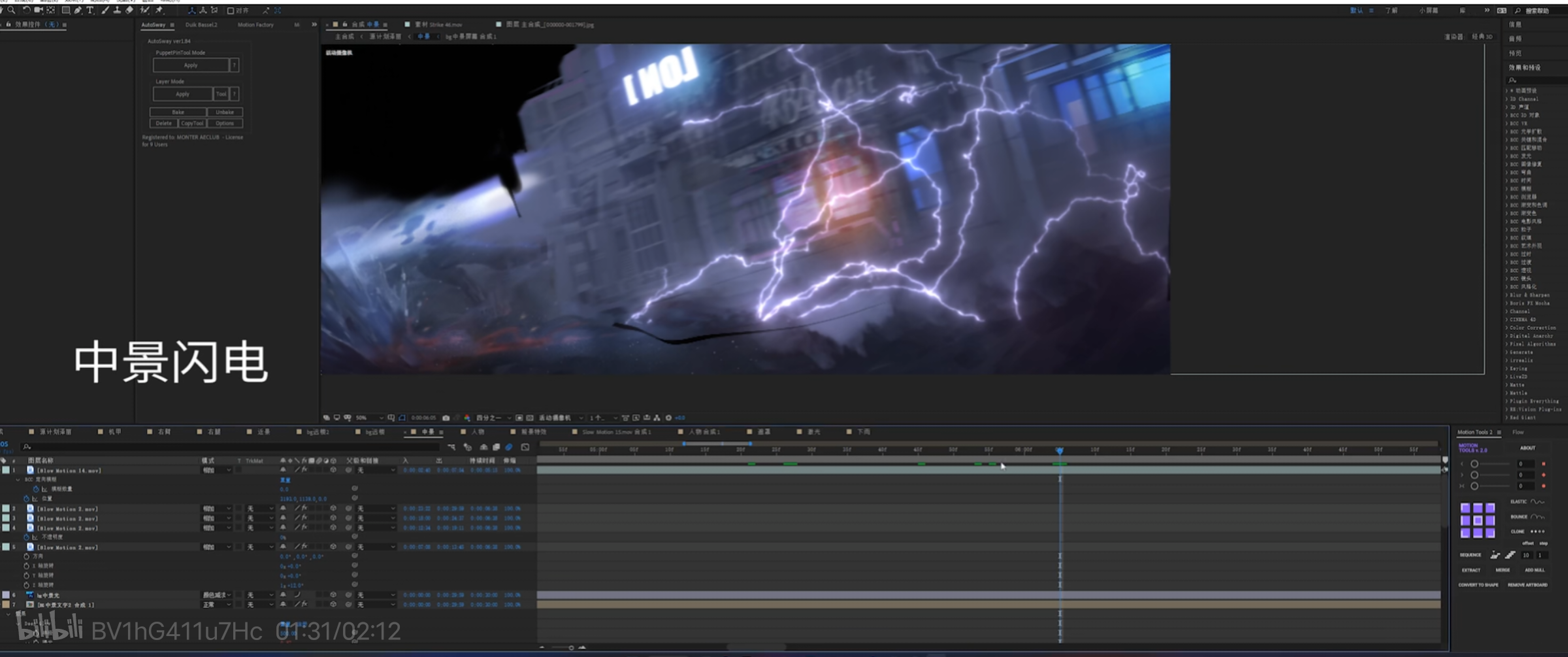Take a snapshot with the viewer camera icon

pos(446,418)
